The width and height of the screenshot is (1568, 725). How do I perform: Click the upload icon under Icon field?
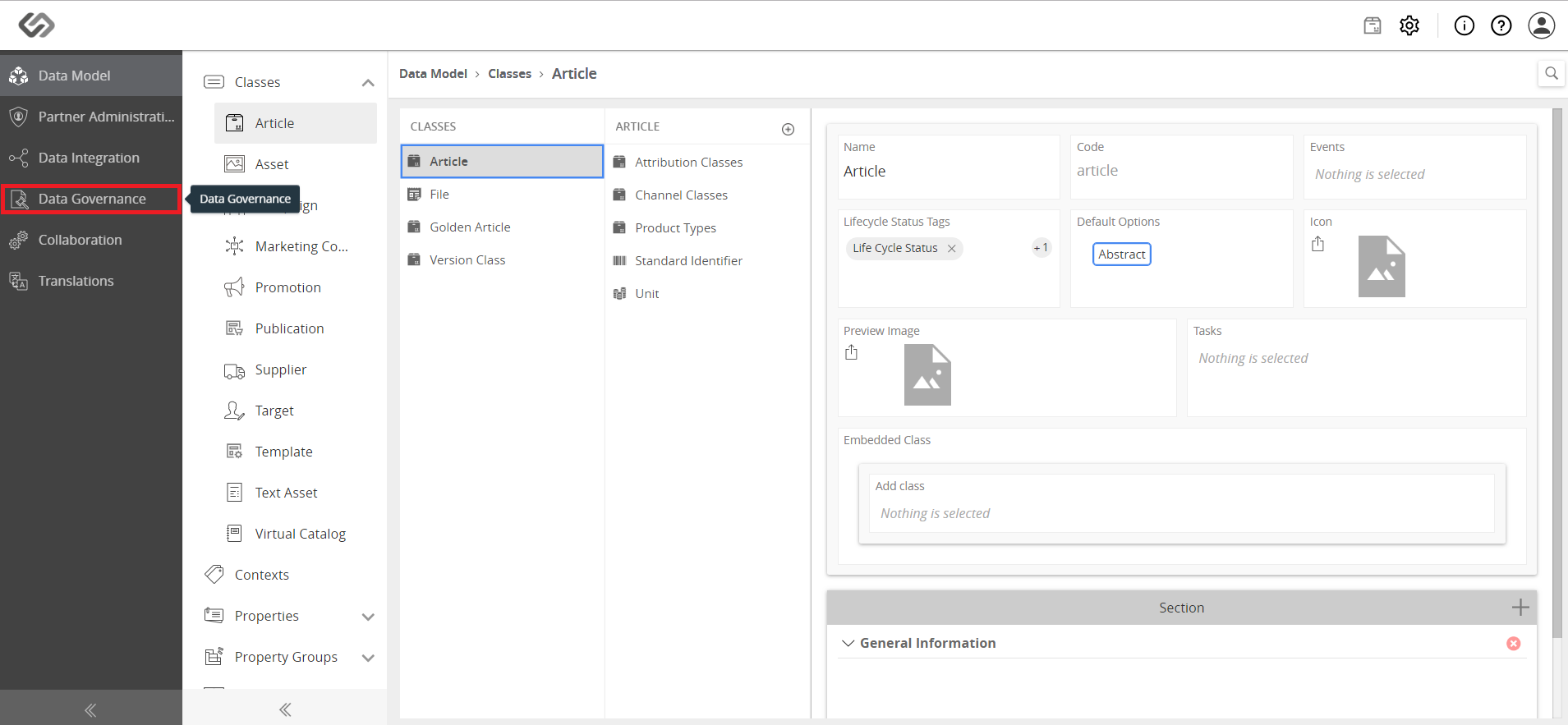click(x=1318, y=244)
